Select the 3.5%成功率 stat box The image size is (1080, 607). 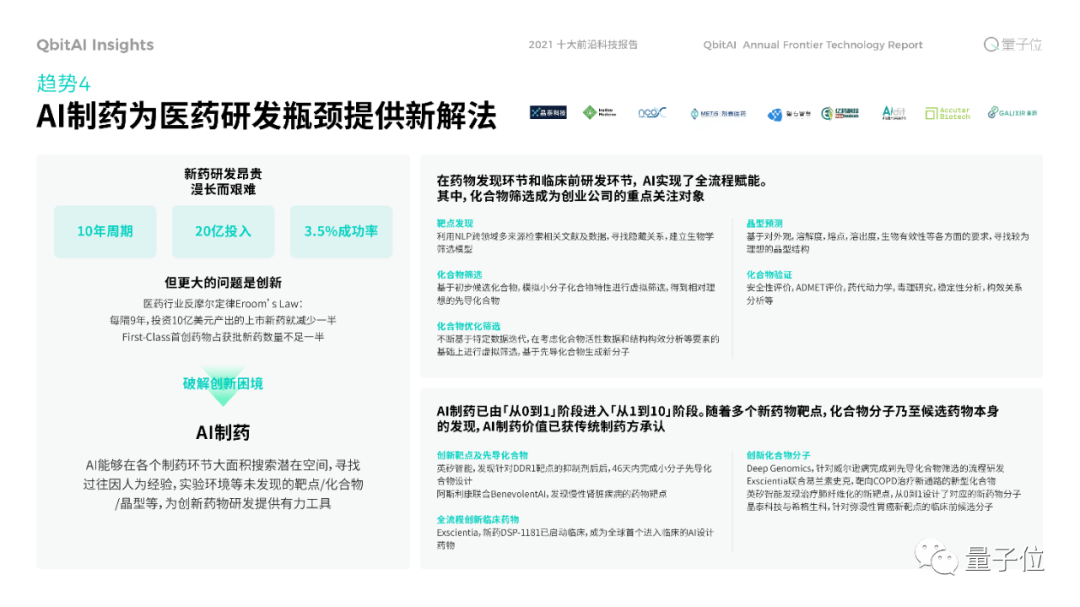[341, 232]
